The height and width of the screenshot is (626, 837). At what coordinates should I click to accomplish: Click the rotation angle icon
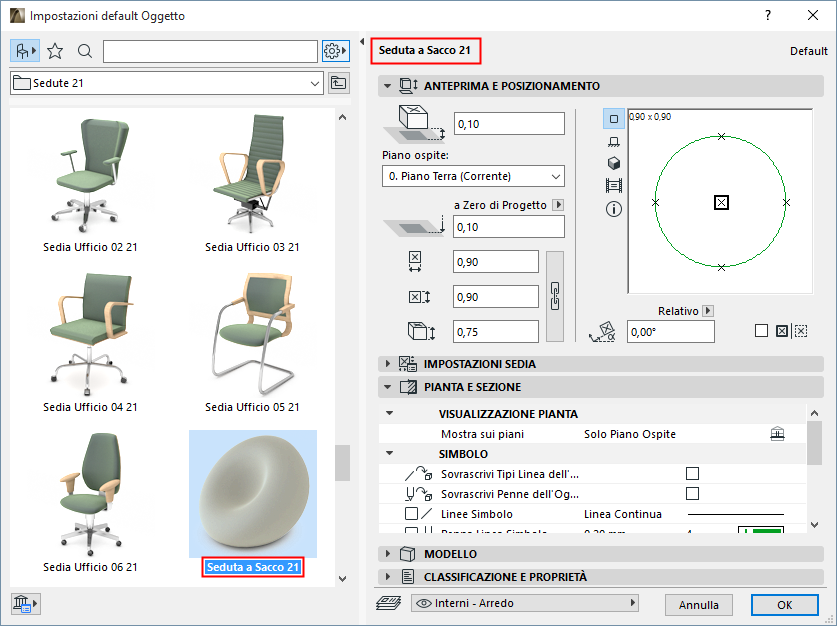click(602, 331)
